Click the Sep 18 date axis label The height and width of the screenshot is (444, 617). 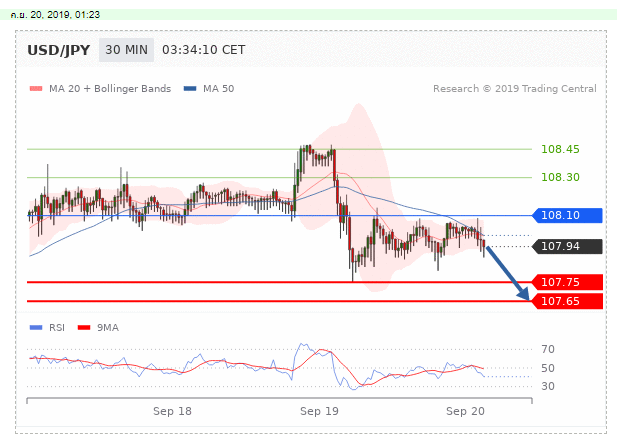point(172,411)
